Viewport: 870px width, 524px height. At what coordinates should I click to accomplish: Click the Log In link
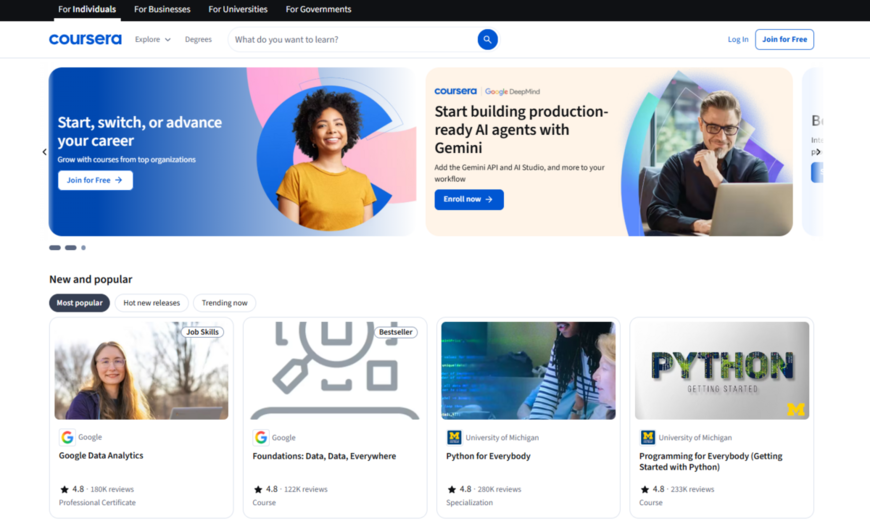738,39
